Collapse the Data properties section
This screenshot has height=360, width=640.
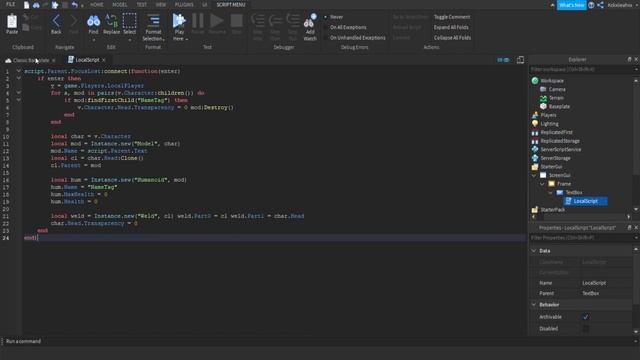coord(534,251)
